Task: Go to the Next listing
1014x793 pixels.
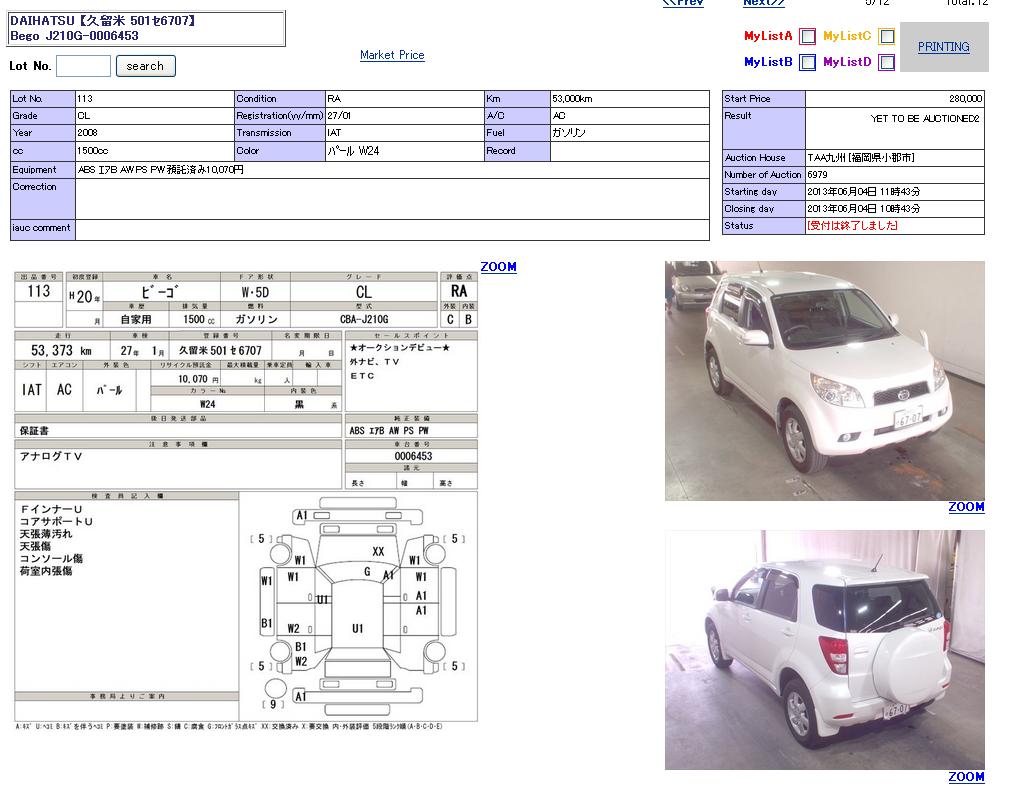Action: (x=763, y=3)
